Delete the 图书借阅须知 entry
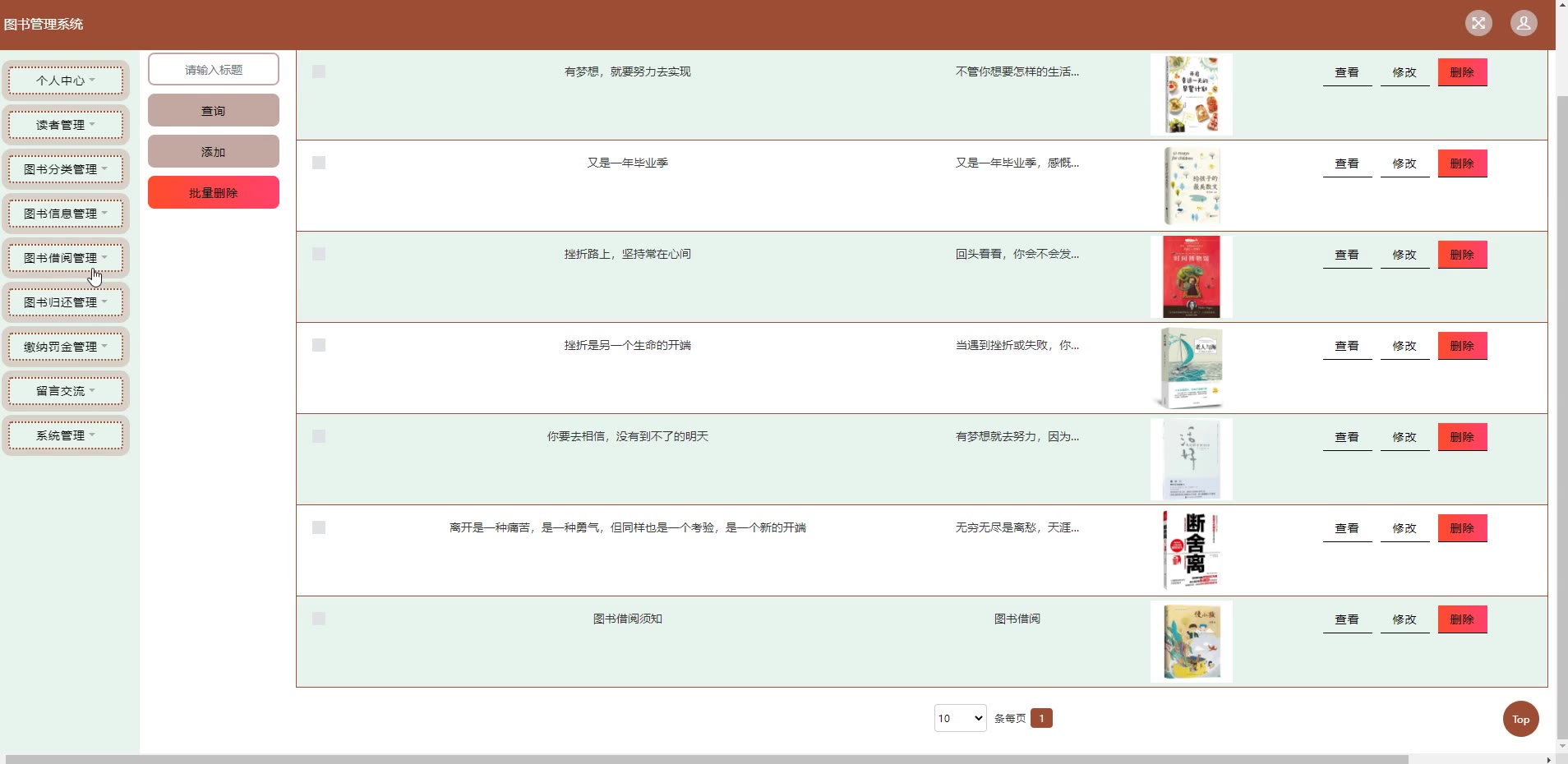1568x764 pixels. coord(1462,619)
